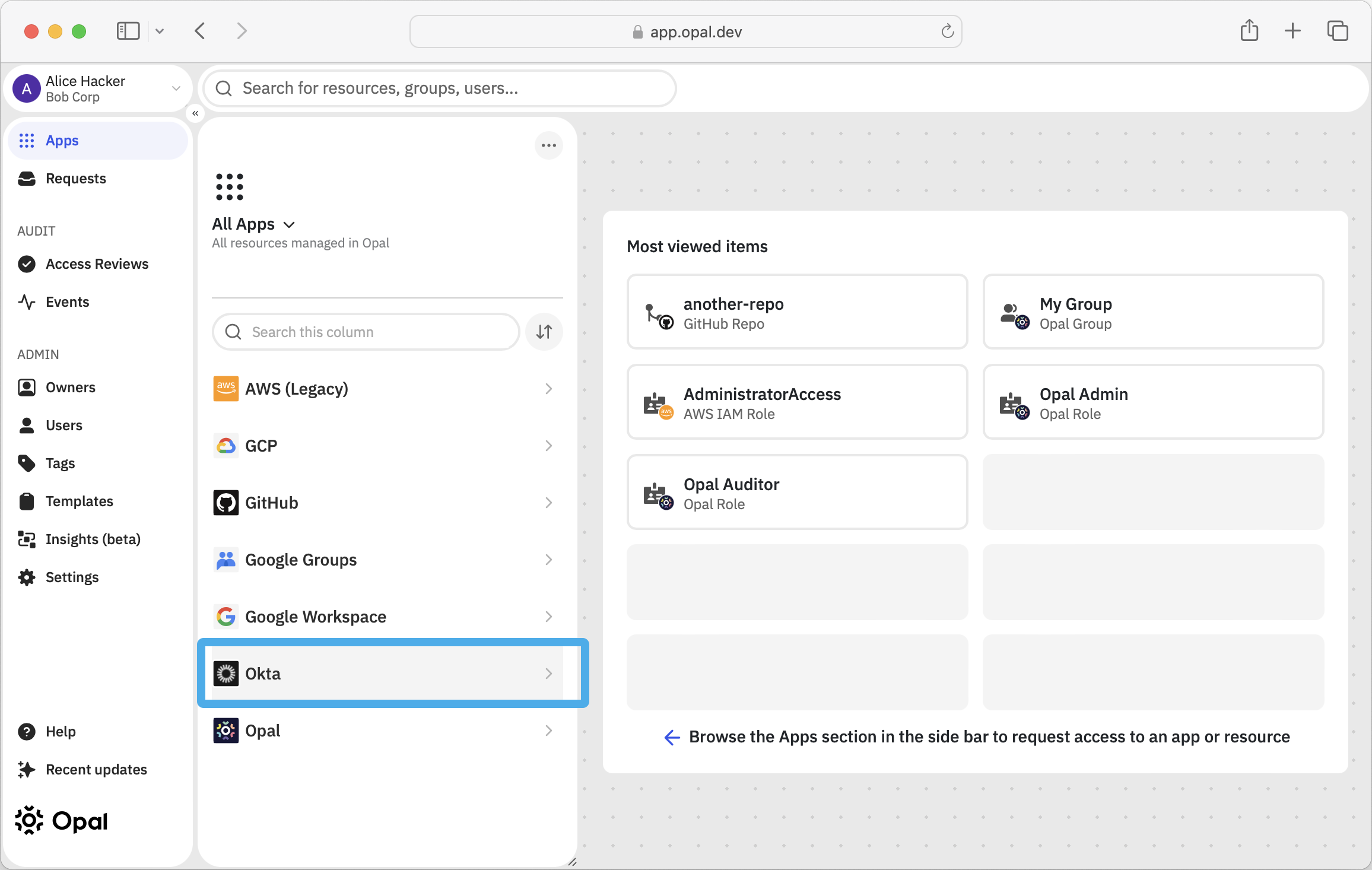Open the Apps section in sidebar

pos(98,141)
